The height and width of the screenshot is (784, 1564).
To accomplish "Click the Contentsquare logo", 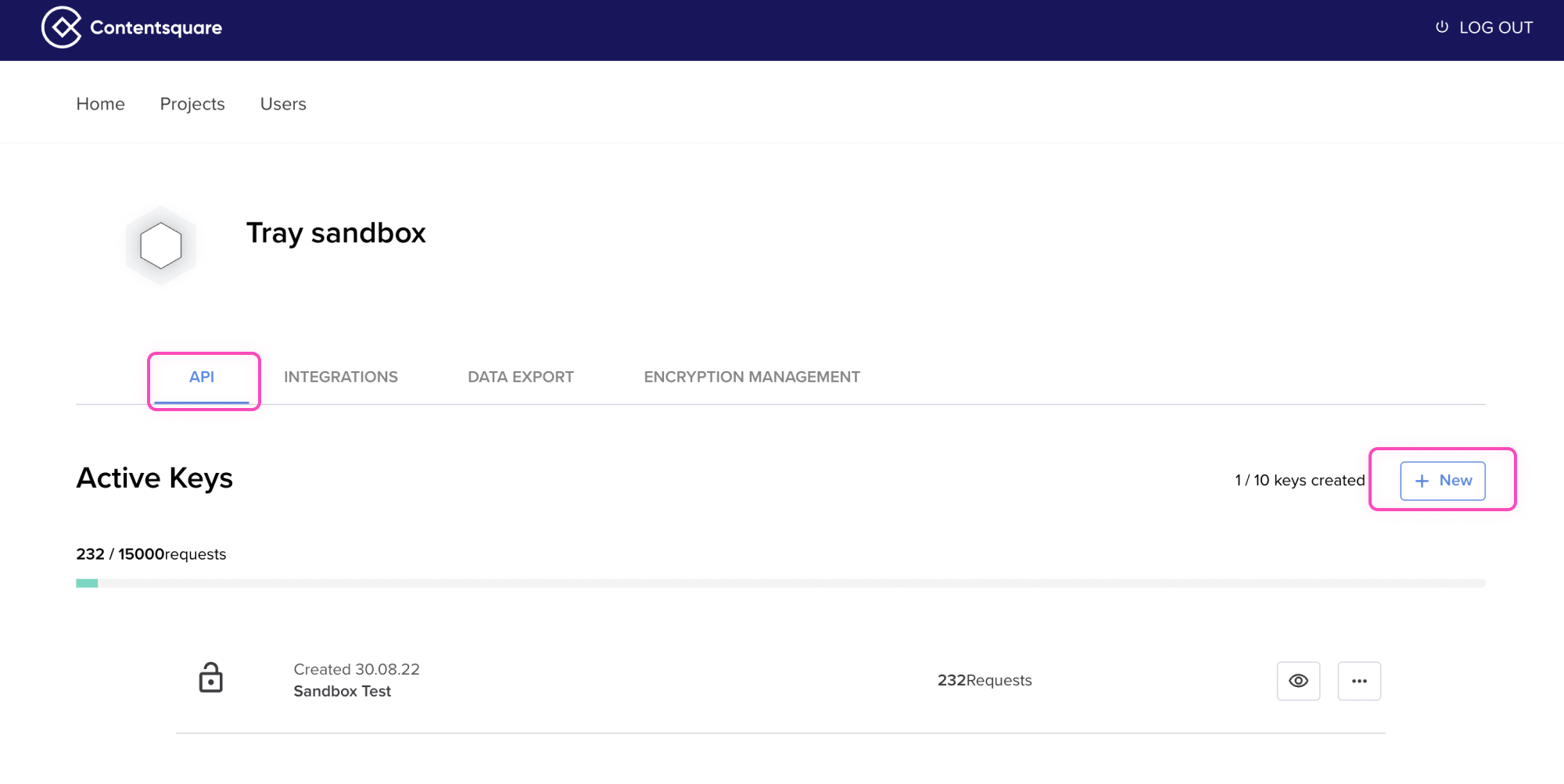I will pos(131,27).
